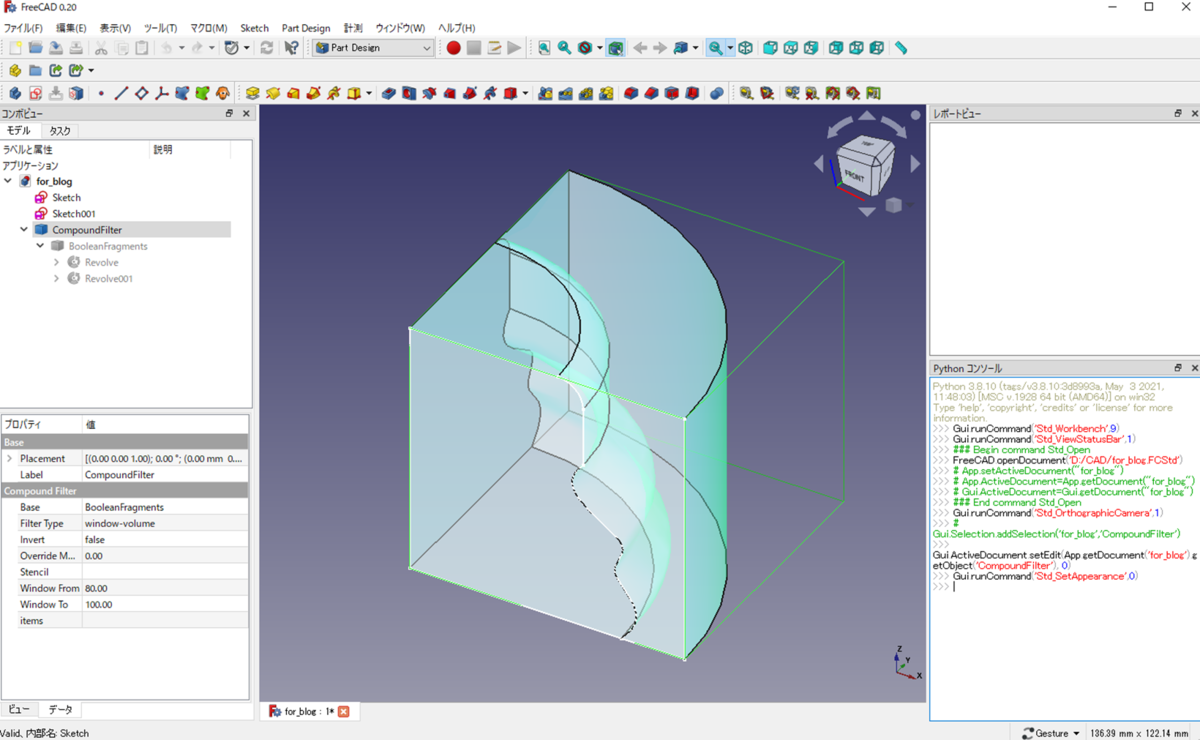Click the Refresh recompute icon
Viewport: 1200px width, 740px height.
(267, 47)
